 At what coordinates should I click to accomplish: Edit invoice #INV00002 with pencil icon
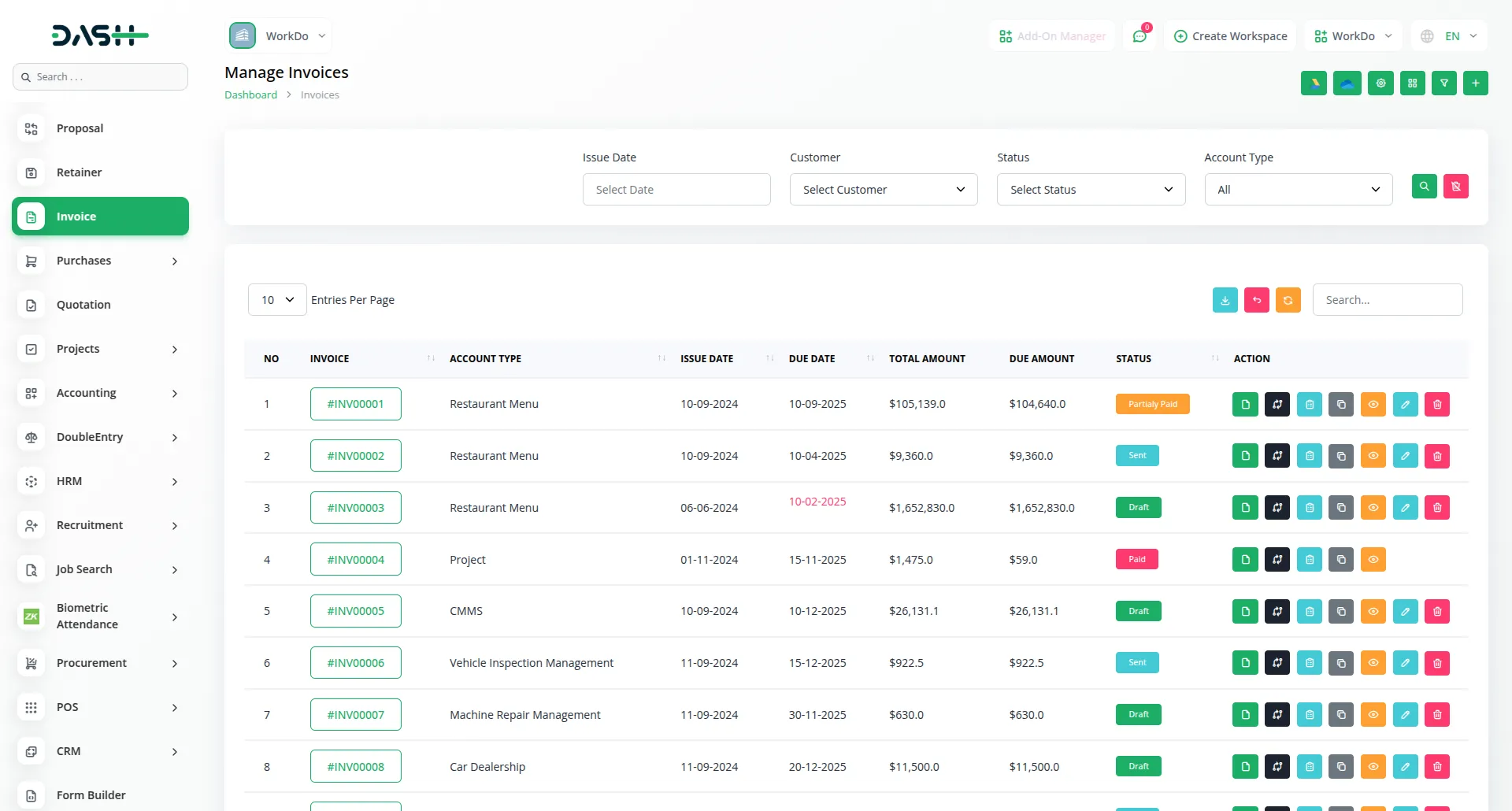point(1405,456)
